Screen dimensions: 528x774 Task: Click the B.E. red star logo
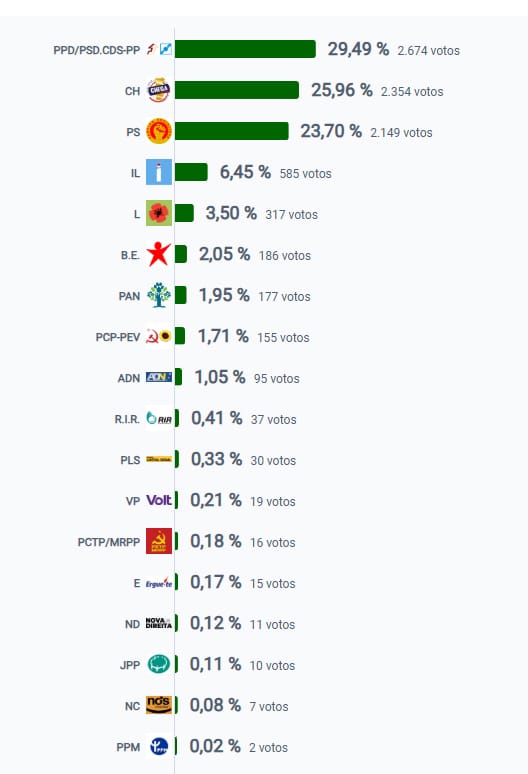pyautogui.click(x=159, y=254)
